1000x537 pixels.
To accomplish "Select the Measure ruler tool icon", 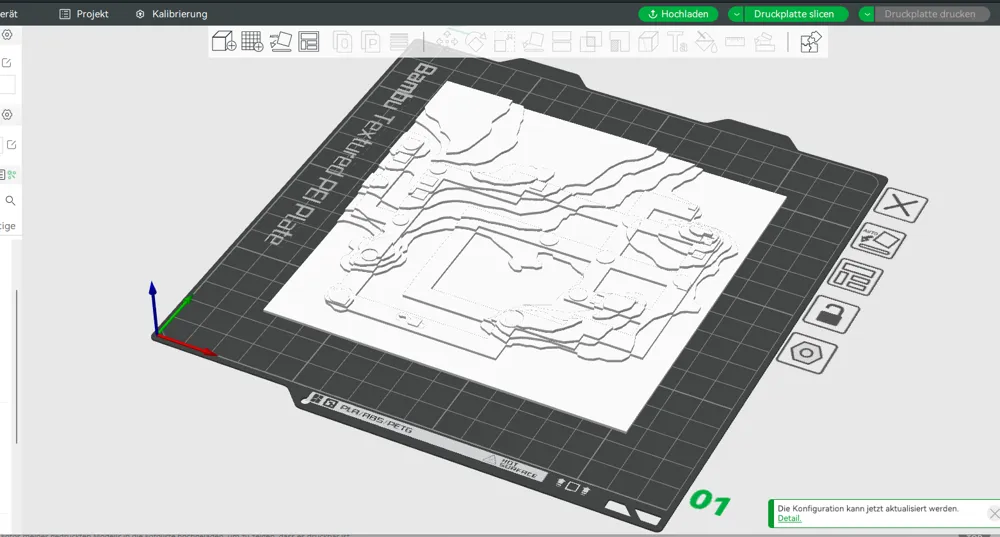I will (735, 42).
